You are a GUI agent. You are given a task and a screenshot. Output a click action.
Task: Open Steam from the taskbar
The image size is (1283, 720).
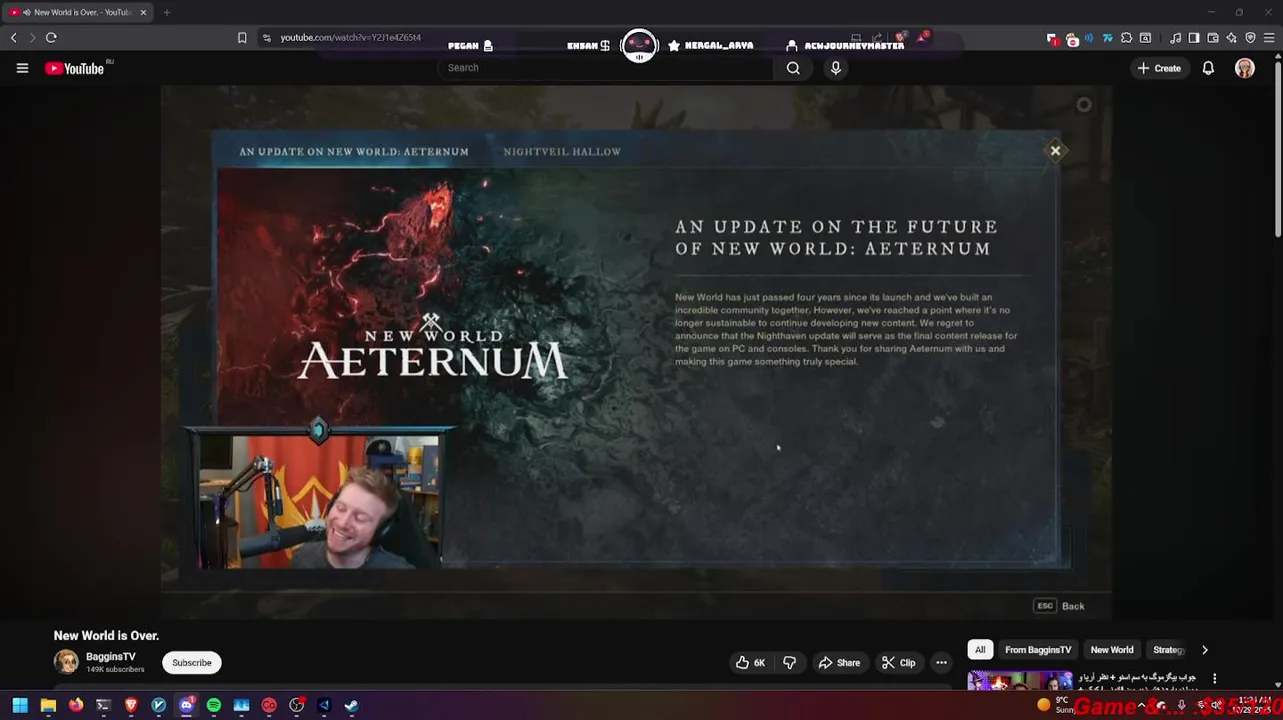click(351, 705)
